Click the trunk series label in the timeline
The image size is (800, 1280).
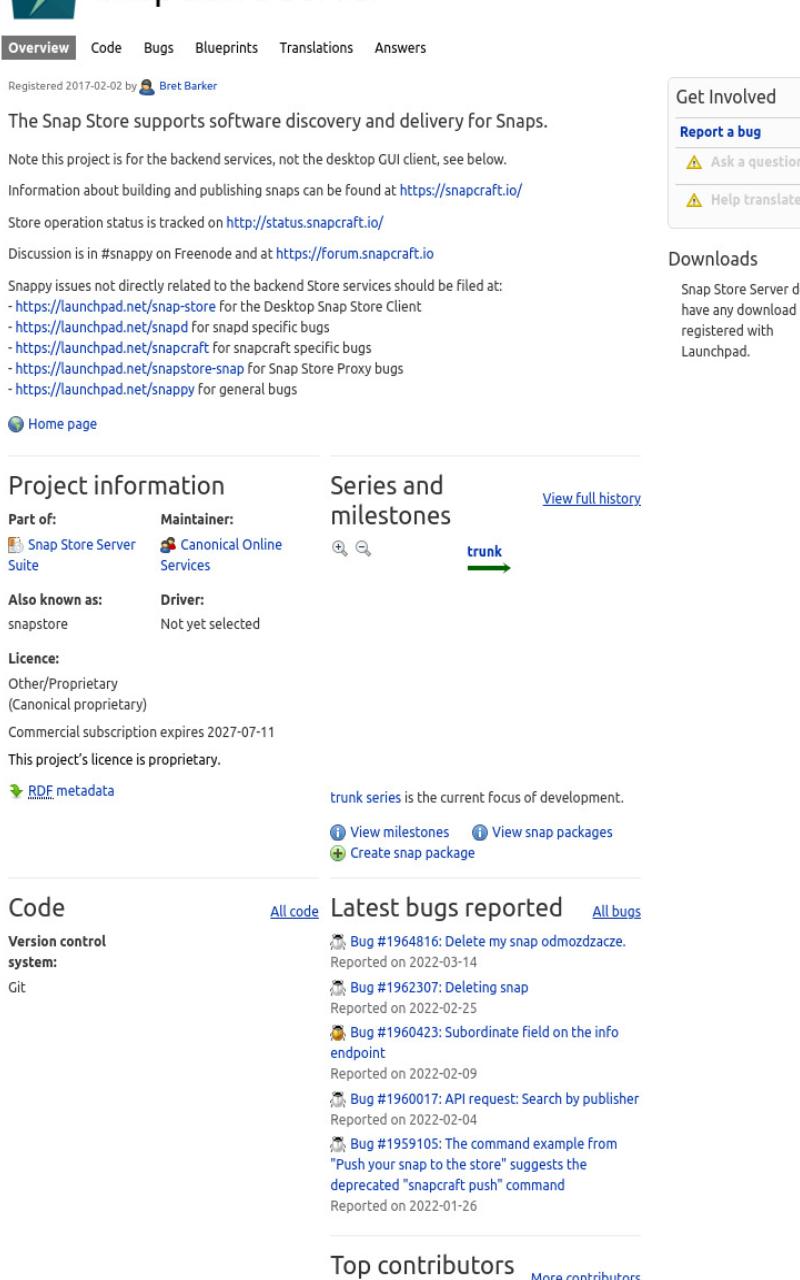coord(484,551)
